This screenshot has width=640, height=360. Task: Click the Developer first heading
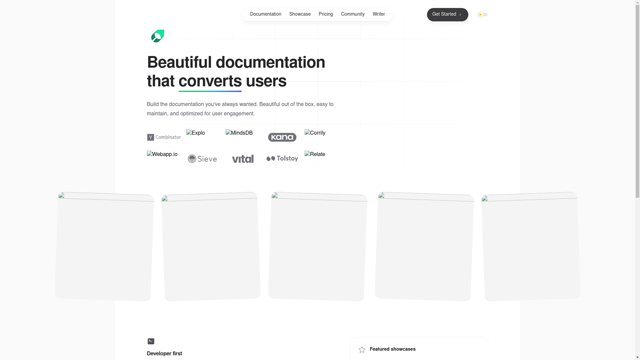(x=164, y=353)
